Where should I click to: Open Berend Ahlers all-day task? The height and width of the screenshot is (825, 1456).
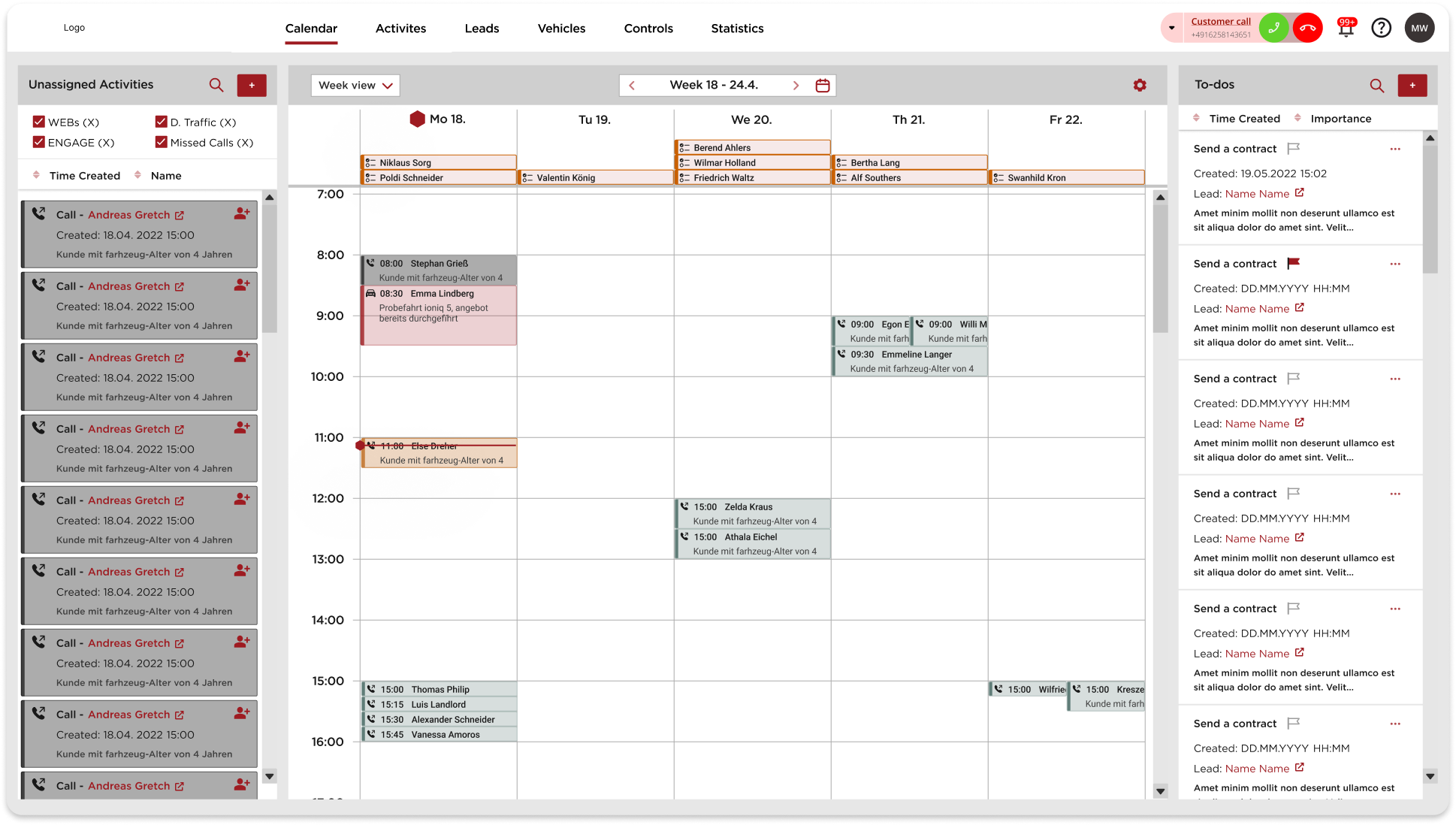tap(752, 147)
